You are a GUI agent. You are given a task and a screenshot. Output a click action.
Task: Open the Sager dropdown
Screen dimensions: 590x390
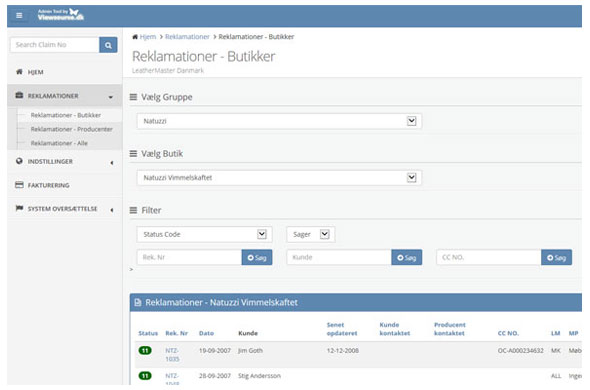pos(311,235)
